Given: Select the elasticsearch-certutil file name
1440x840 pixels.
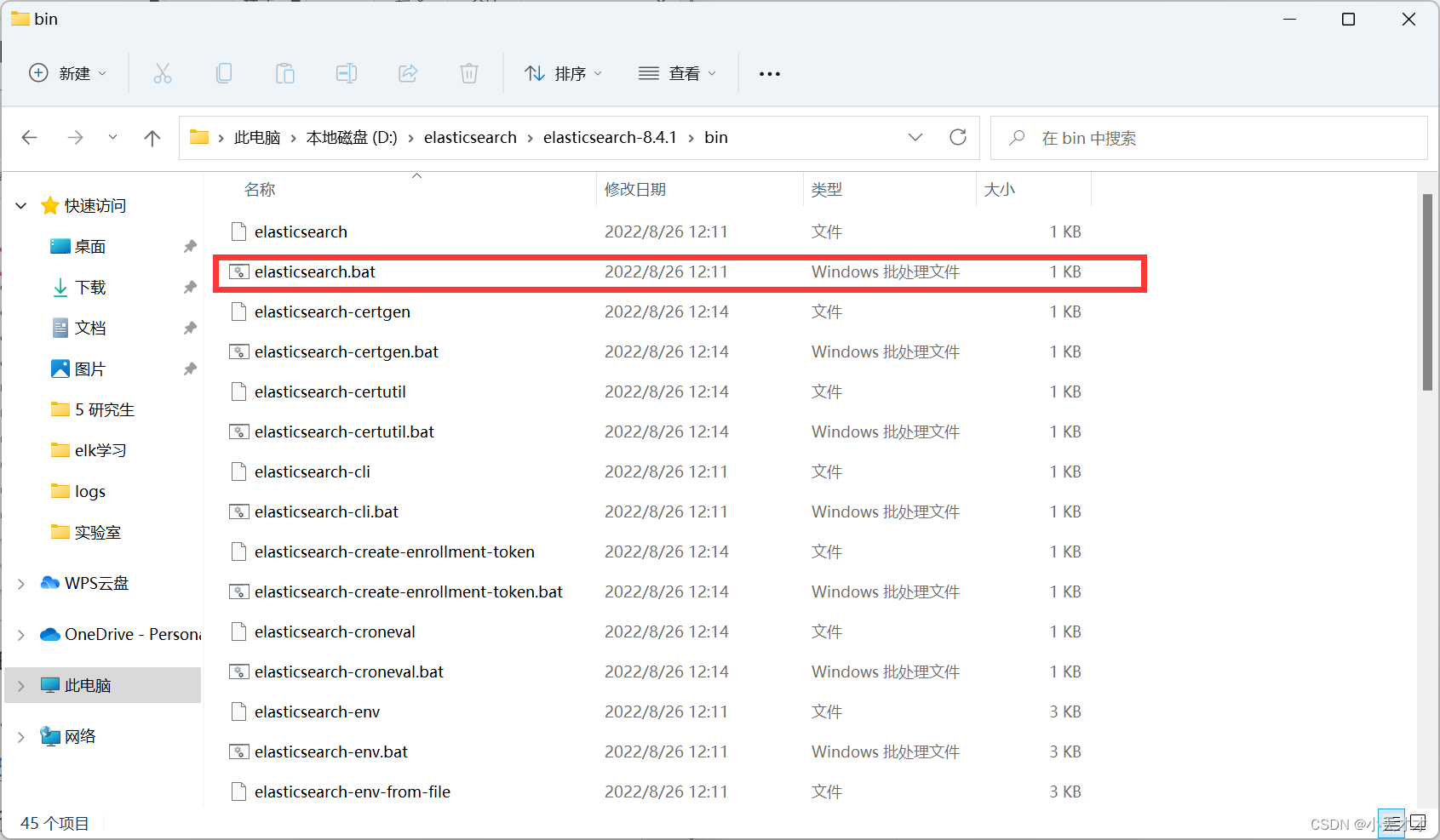Looking at the screenshot, I should 330,391.
